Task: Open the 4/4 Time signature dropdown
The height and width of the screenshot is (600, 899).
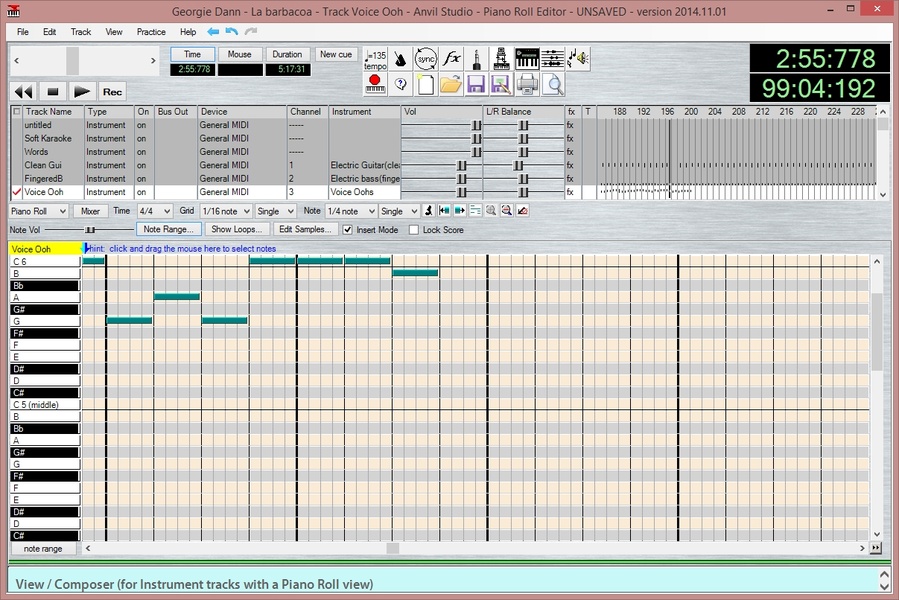Action: pyautogui.click(x=155, y=211)
